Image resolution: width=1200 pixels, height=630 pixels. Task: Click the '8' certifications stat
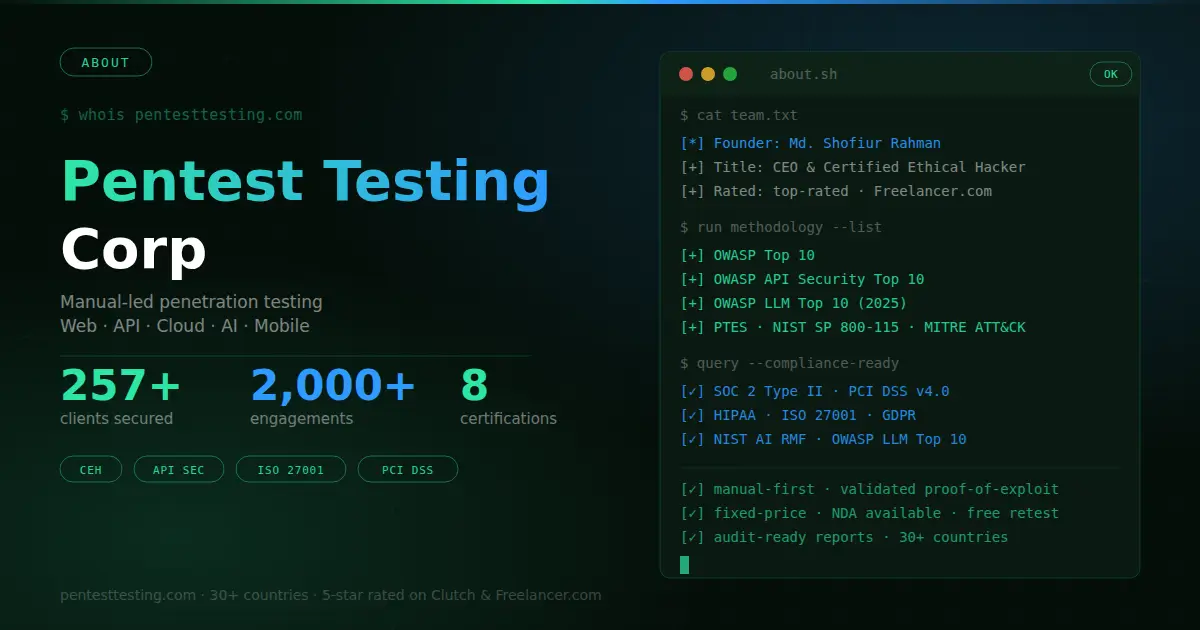pos(474,385)
